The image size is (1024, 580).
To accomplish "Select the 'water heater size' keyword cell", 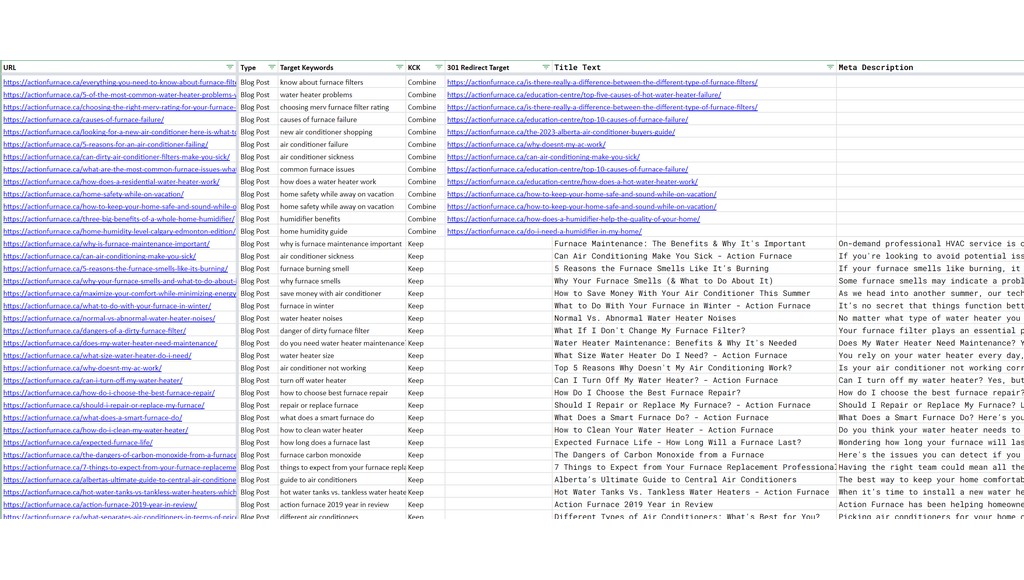I will tap(342, 355).
